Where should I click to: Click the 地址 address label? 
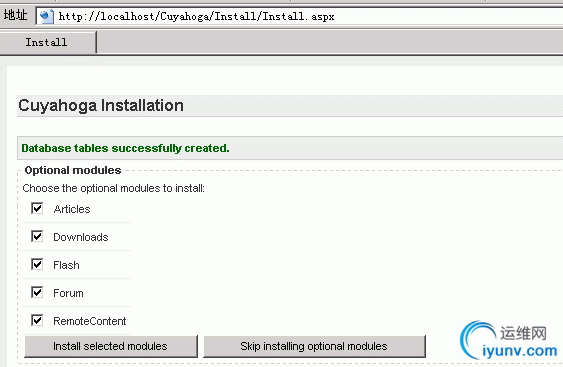click(x=15, y=15)
